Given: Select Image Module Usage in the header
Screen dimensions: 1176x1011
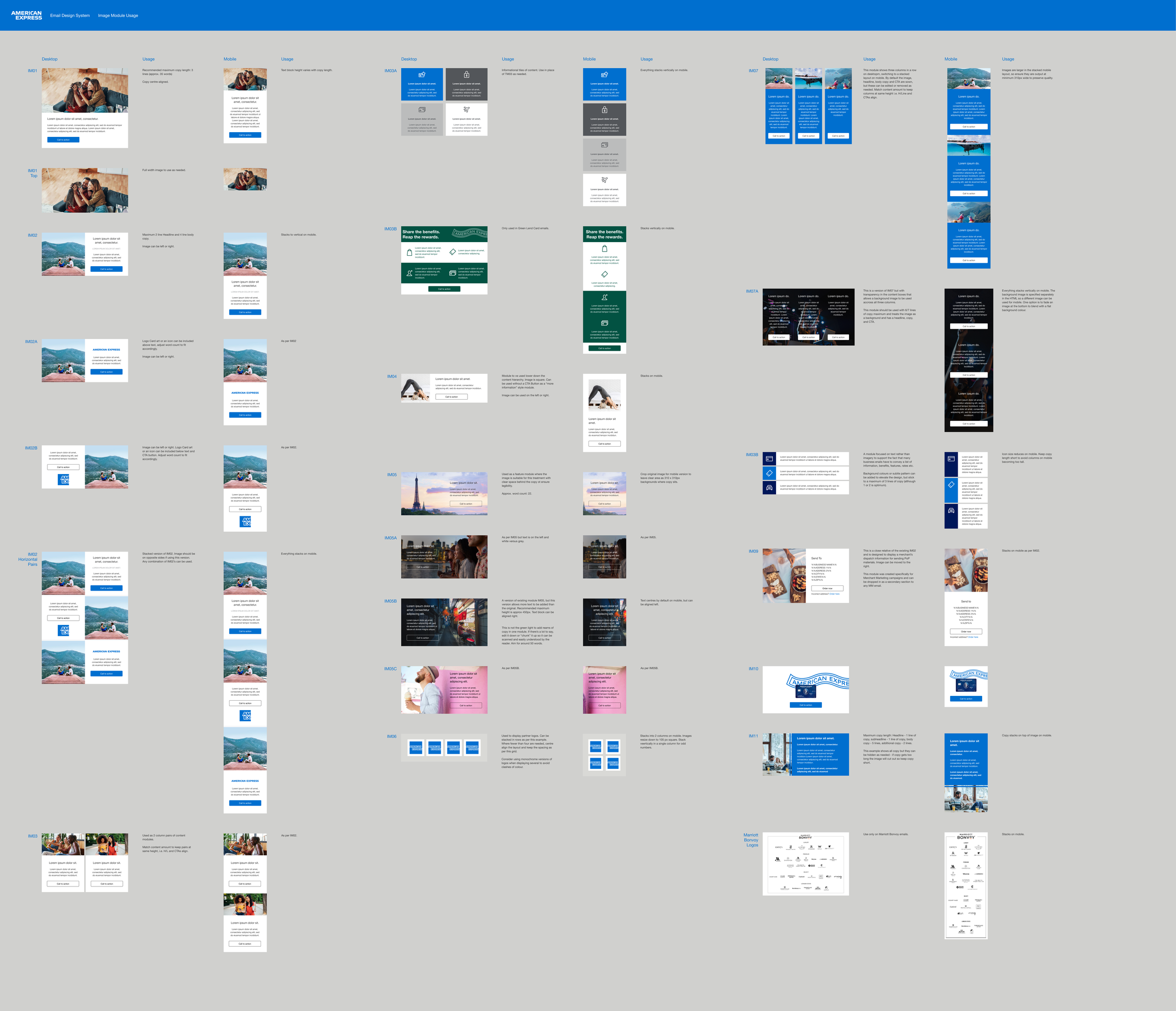Looking at the screenshot, I should (x=118, y=16).
